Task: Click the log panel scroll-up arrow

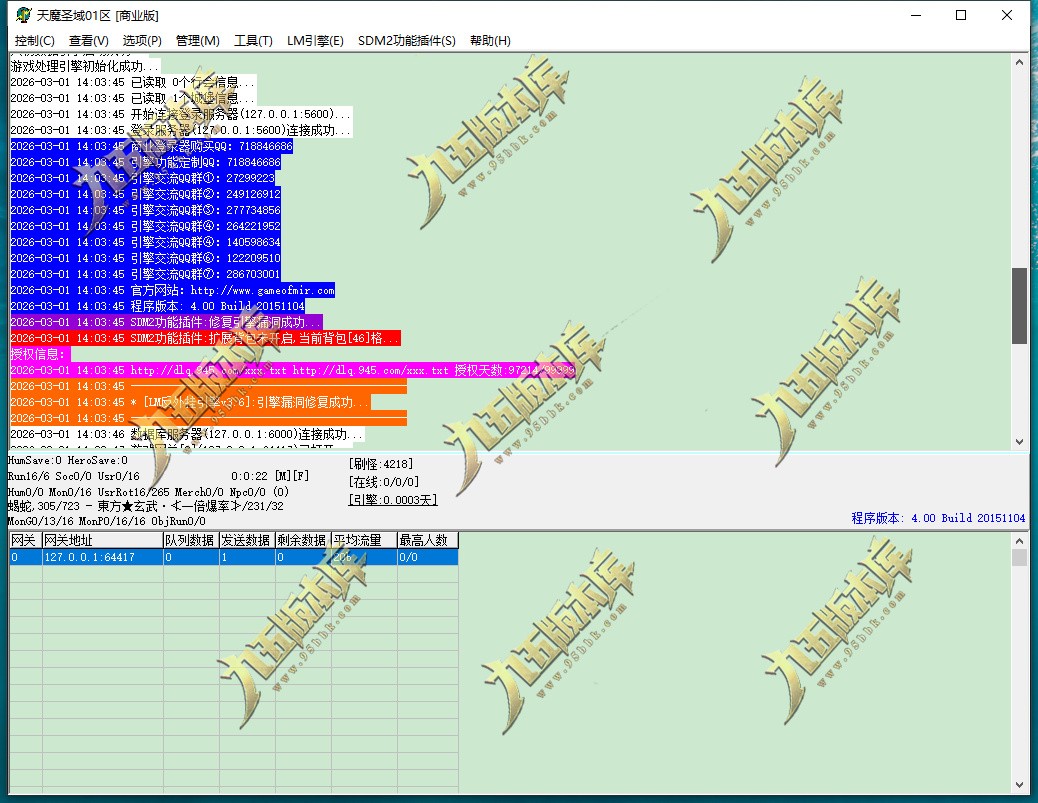Action: [1019, 62]
